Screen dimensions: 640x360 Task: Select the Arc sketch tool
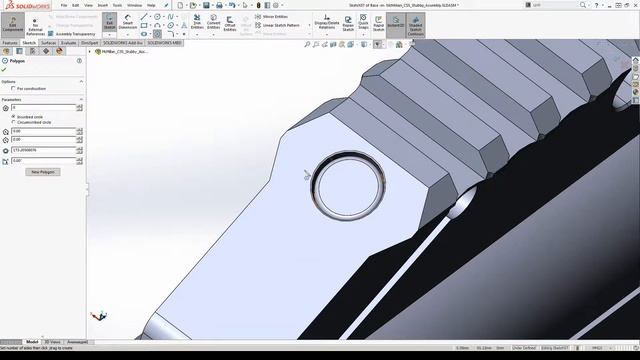click(157, 25)
